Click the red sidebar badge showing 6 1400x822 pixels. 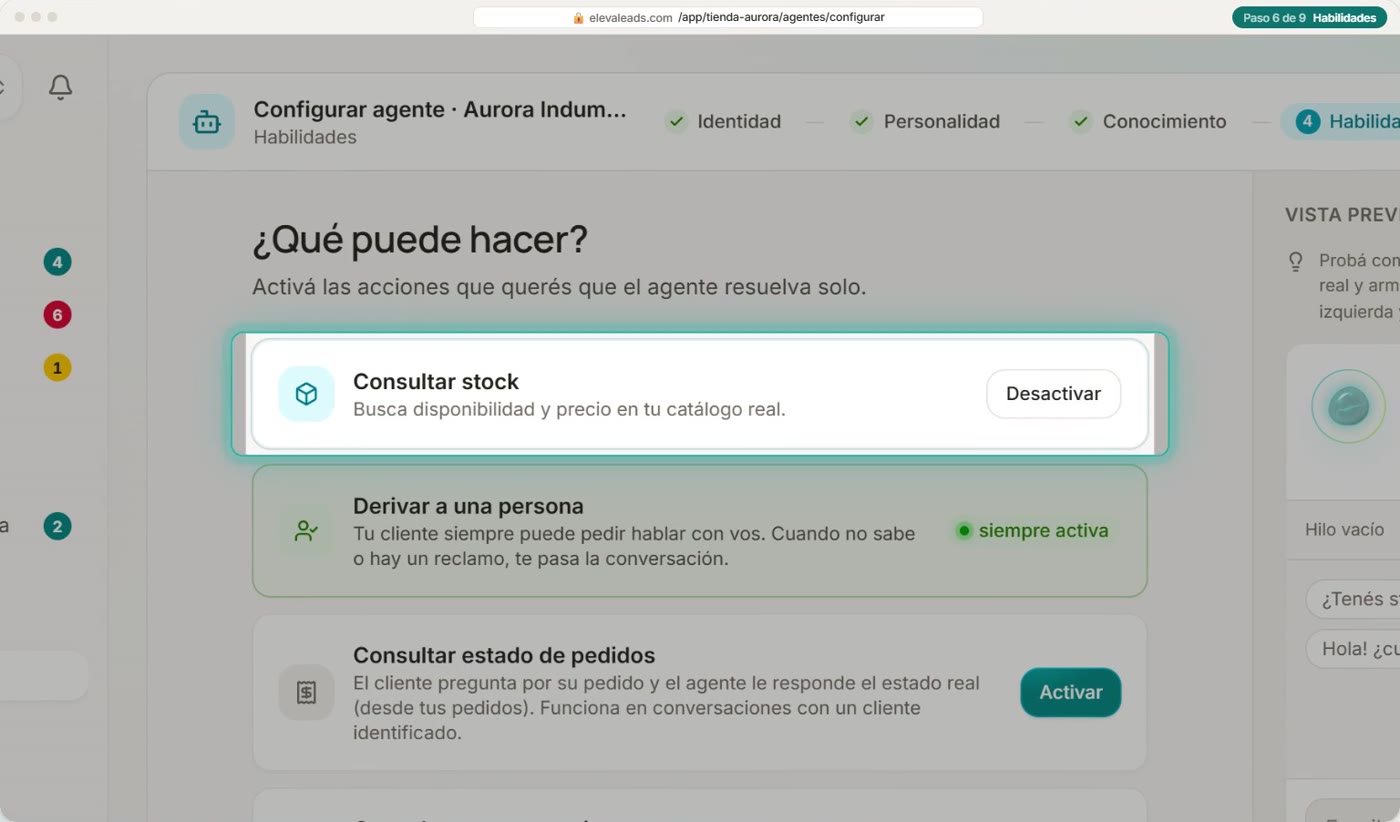[57, 316]
